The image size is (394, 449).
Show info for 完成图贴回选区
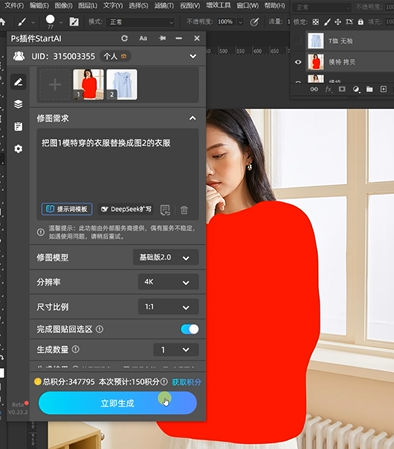(x=99, y=329)
